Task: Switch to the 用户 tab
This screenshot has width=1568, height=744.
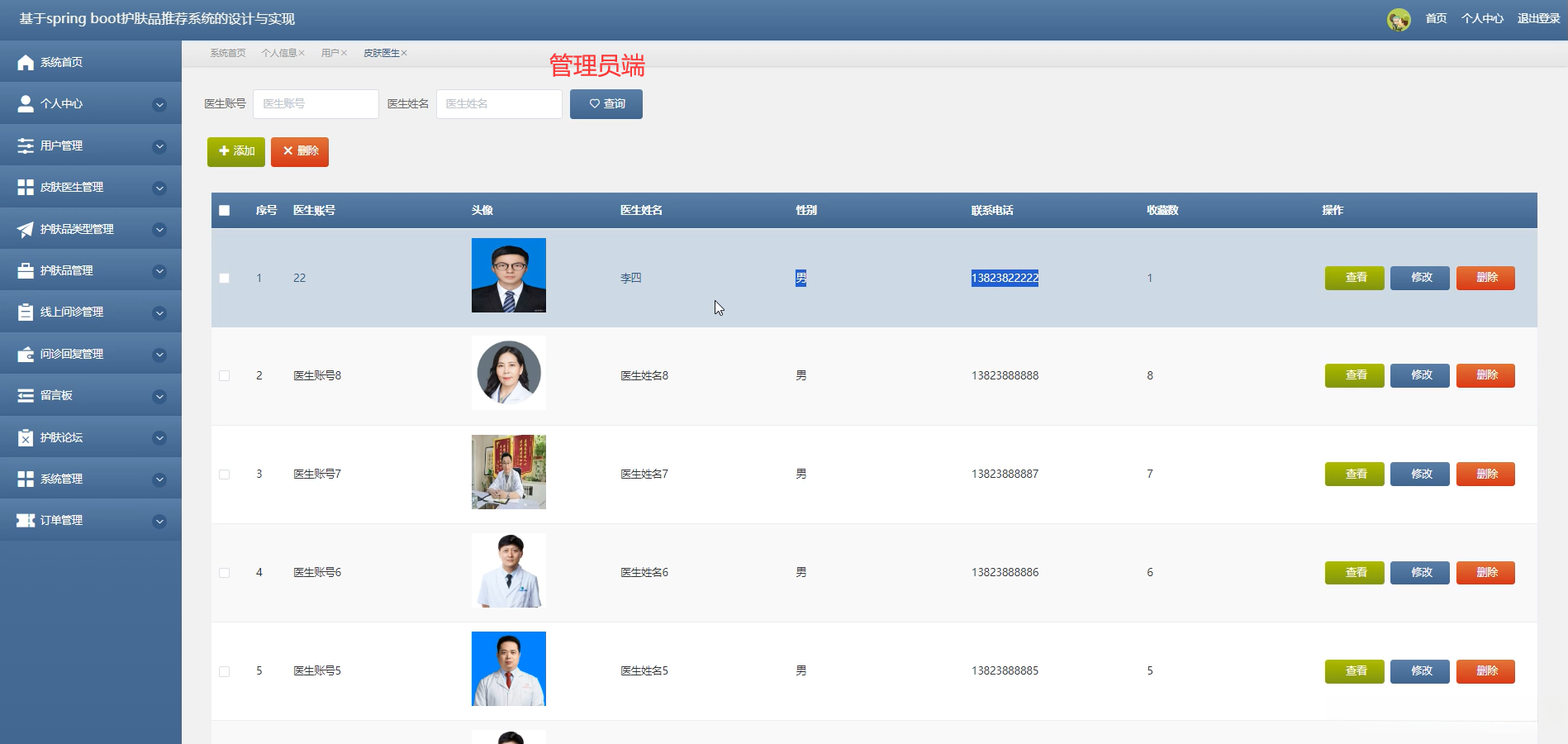Action: coord(330,53)
